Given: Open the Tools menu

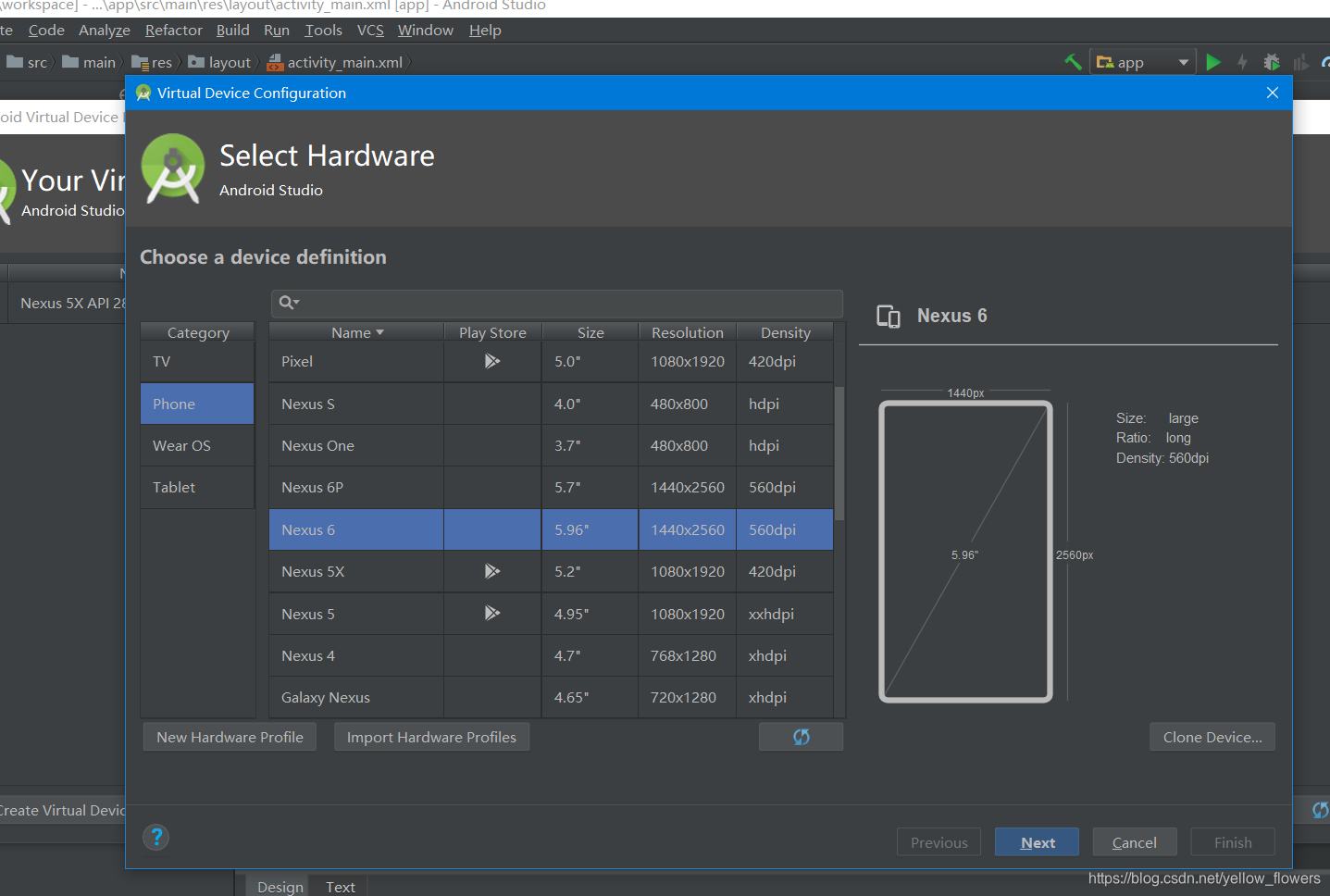Looking at the screenshot, I should [324, 31].
